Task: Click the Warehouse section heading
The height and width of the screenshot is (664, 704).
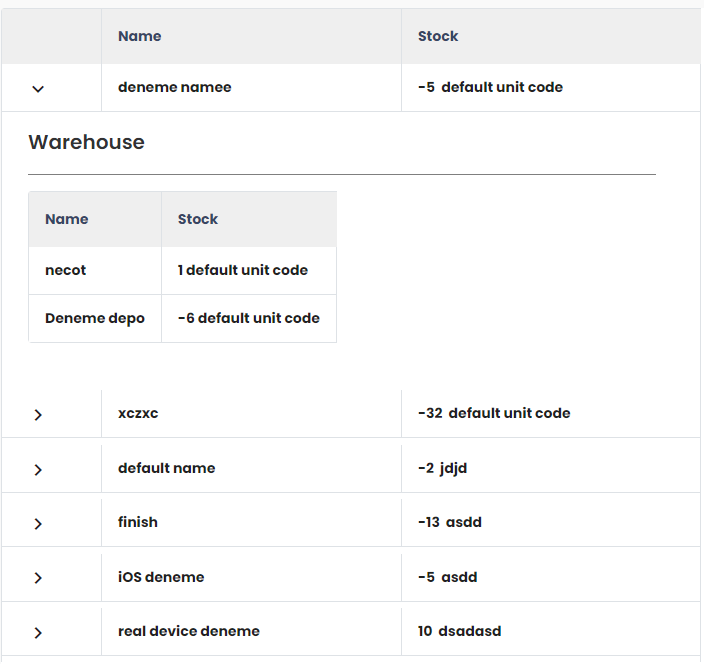Action: (x=86, y=142)
